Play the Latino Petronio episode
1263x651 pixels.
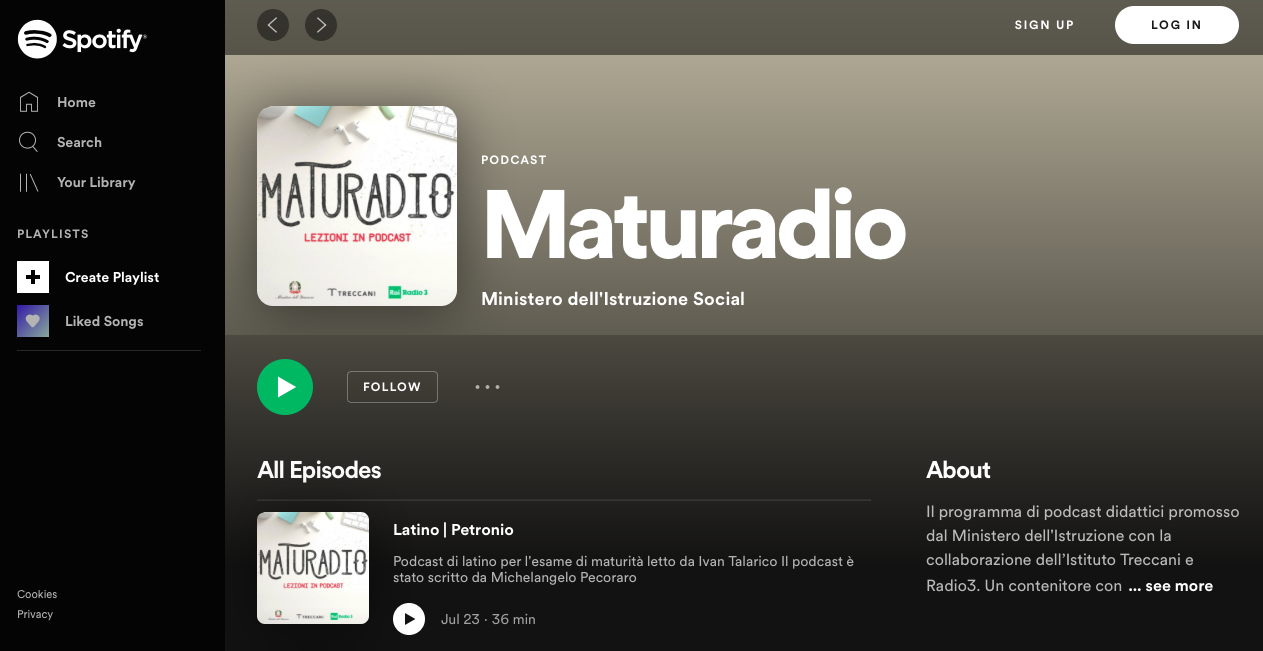tap(409, 619)
